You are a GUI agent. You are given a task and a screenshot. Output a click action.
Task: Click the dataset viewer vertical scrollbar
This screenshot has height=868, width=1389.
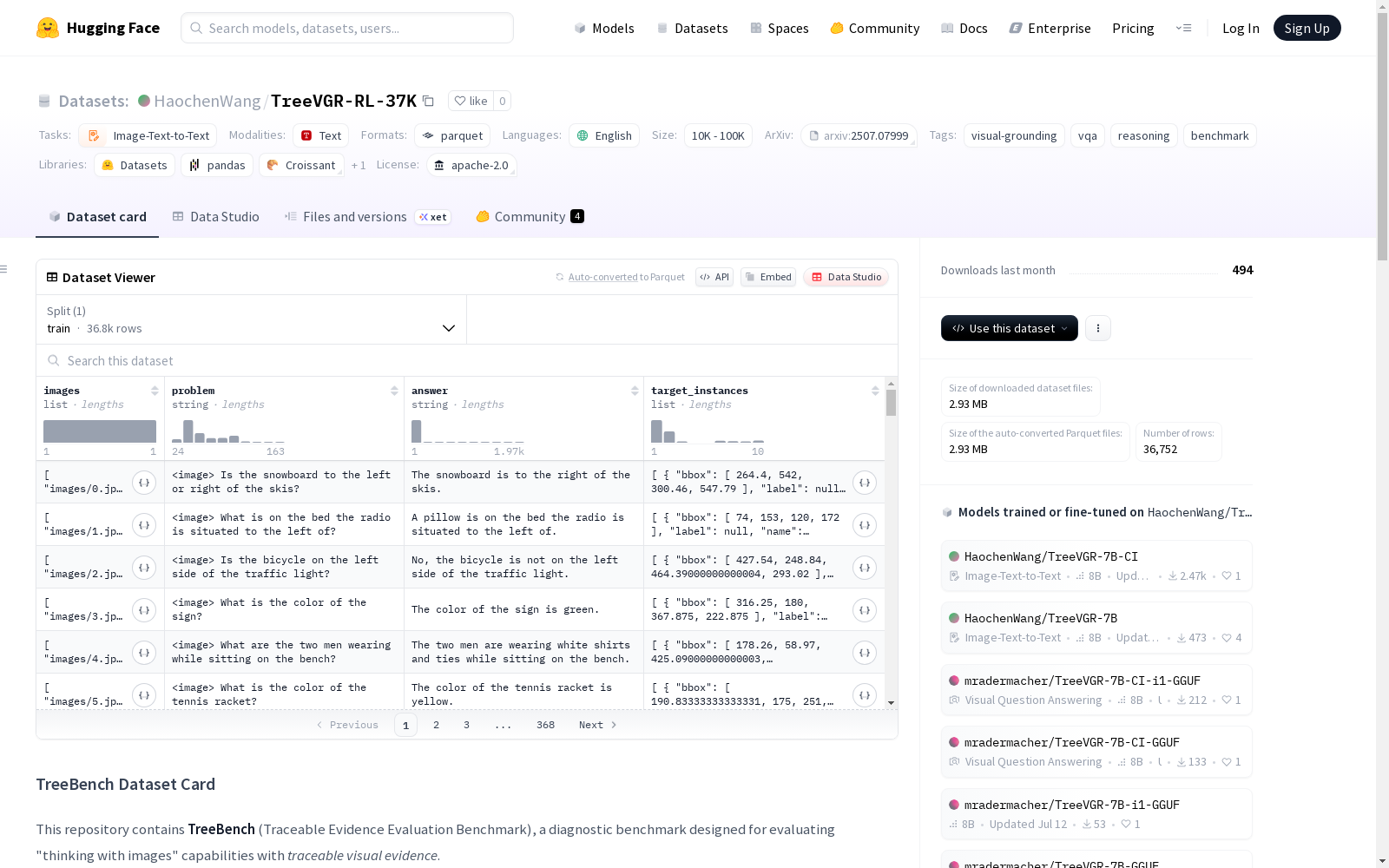891,402
